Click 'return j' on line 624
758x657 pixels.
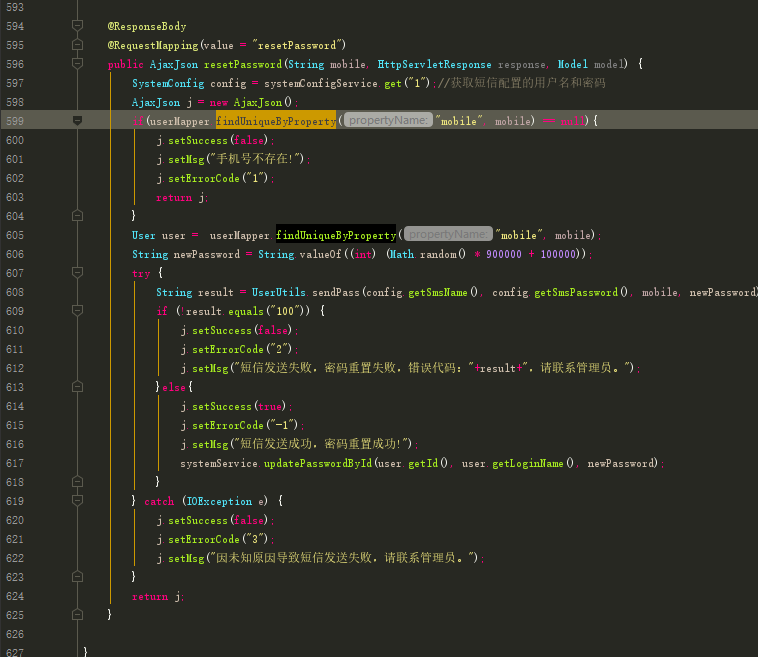(x=156, y=597)
